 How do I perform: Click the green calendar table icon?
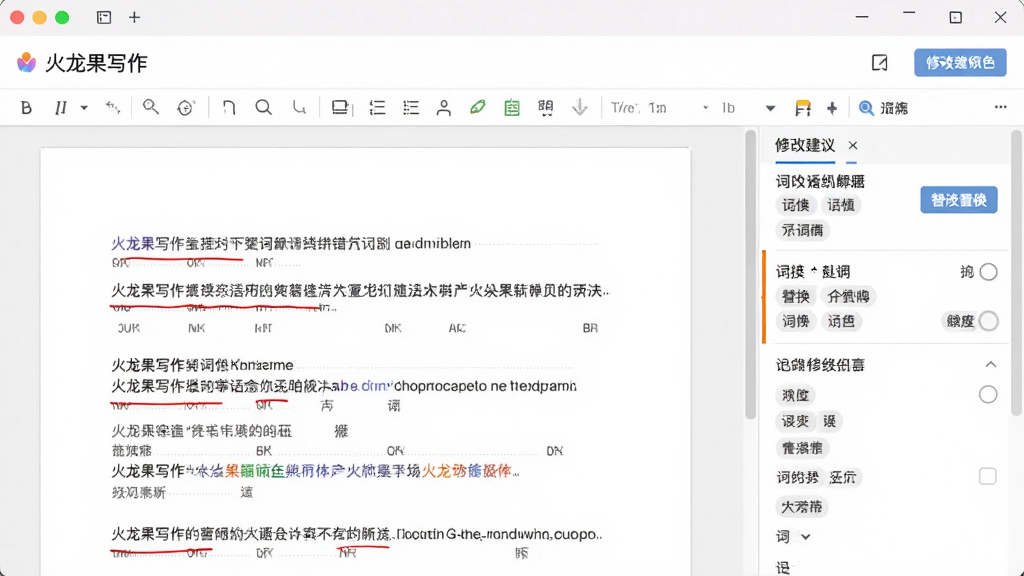(x=512, y=108)
